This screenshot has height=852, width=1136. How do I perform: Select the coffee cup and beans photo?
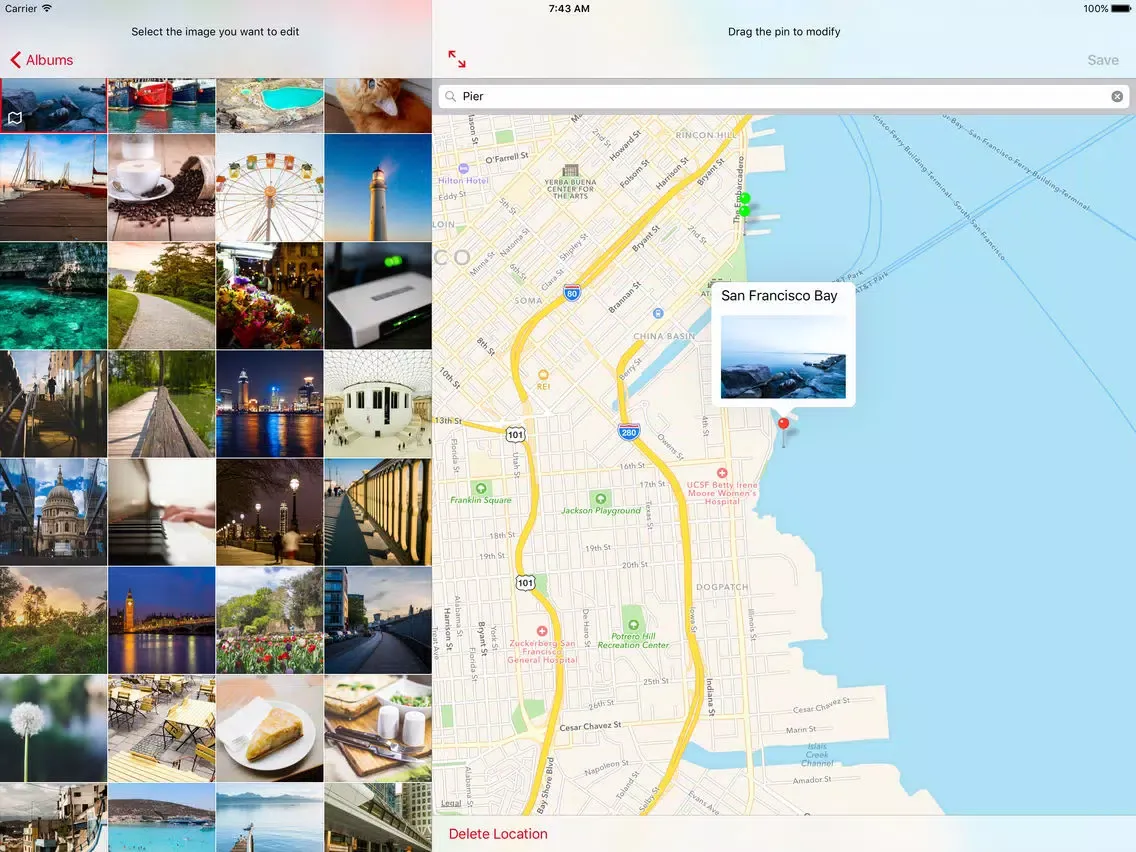(x=162, y=188)
